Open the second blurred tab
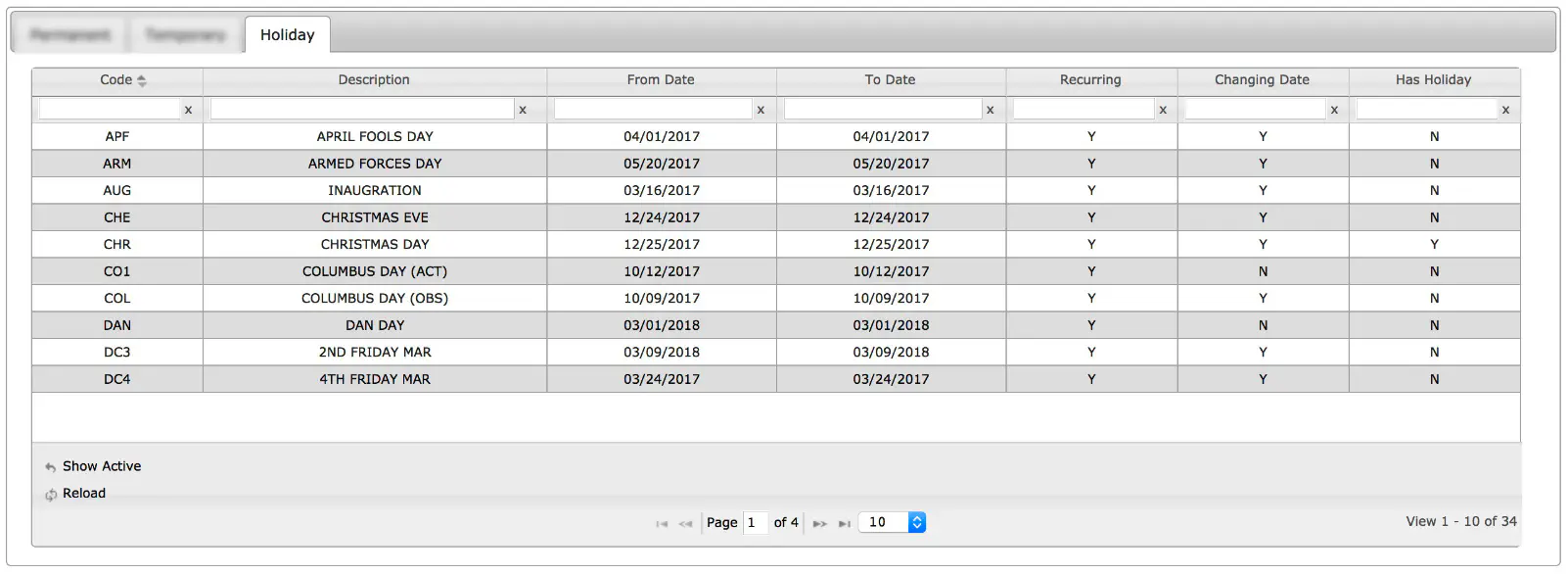 185,35
